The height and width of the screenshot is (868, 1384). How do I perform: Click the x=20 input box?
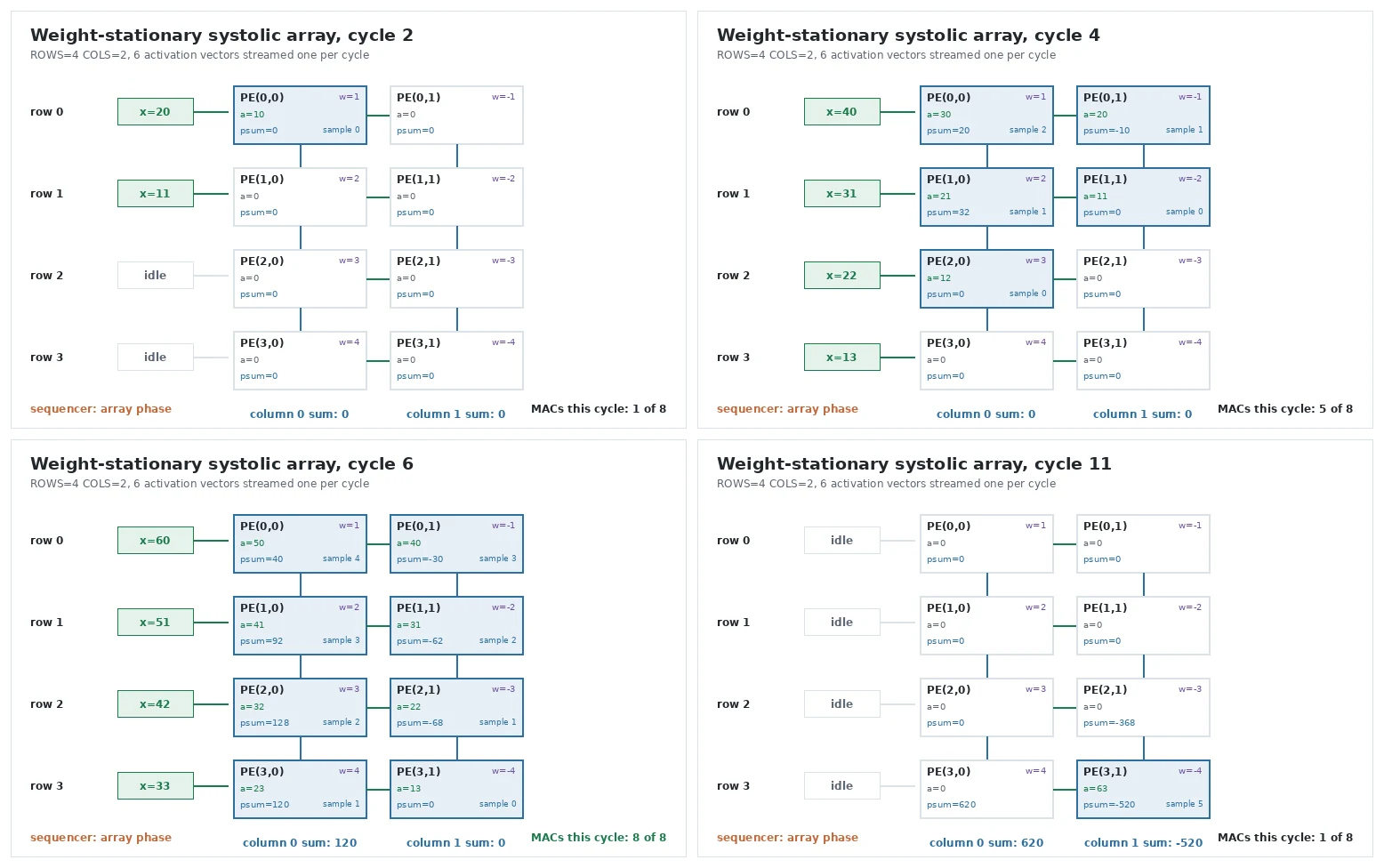(156, 112)
